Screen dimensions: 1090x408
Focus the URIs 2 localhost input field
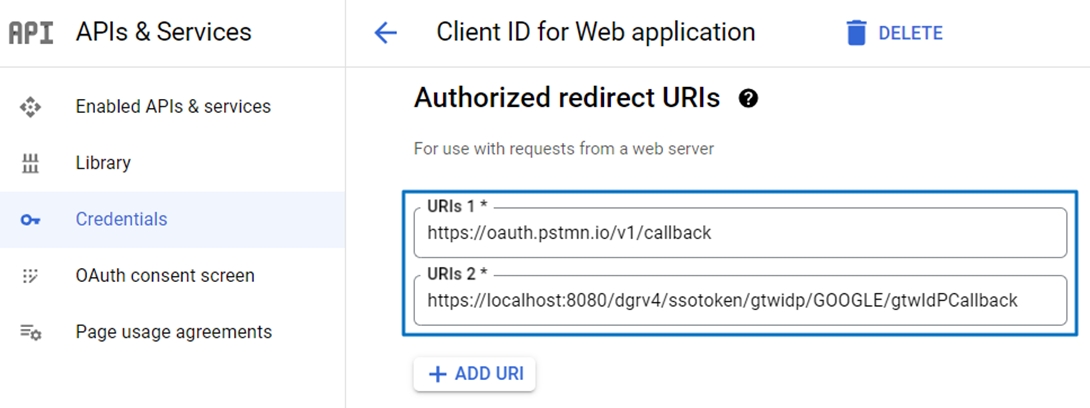(740, 300)
